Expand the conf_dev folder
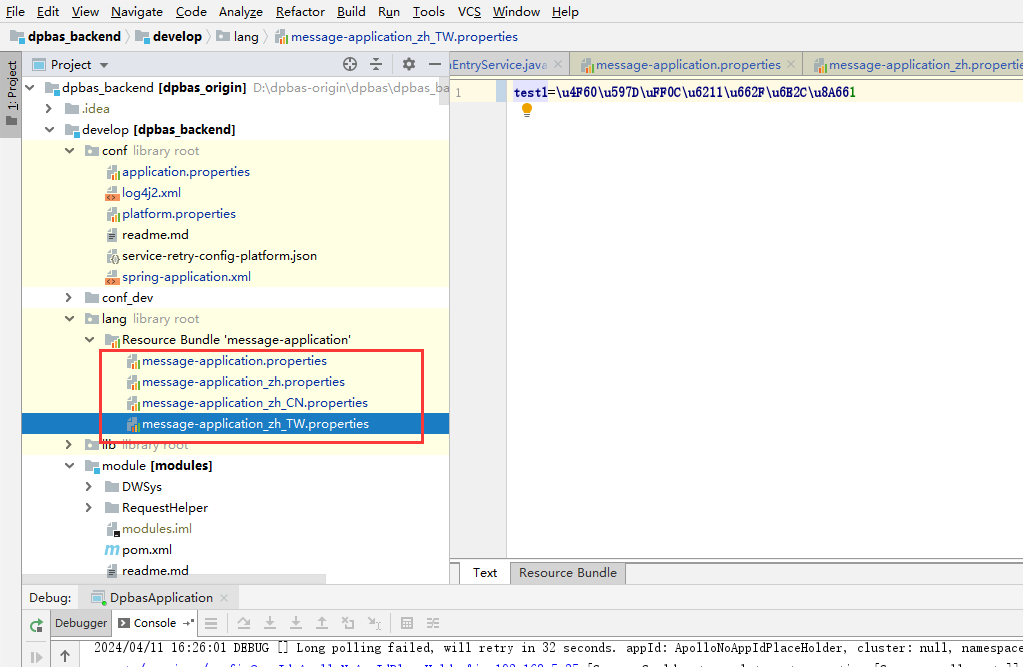The height and width of the screenshot is (667, 1023). pos(69,298)
